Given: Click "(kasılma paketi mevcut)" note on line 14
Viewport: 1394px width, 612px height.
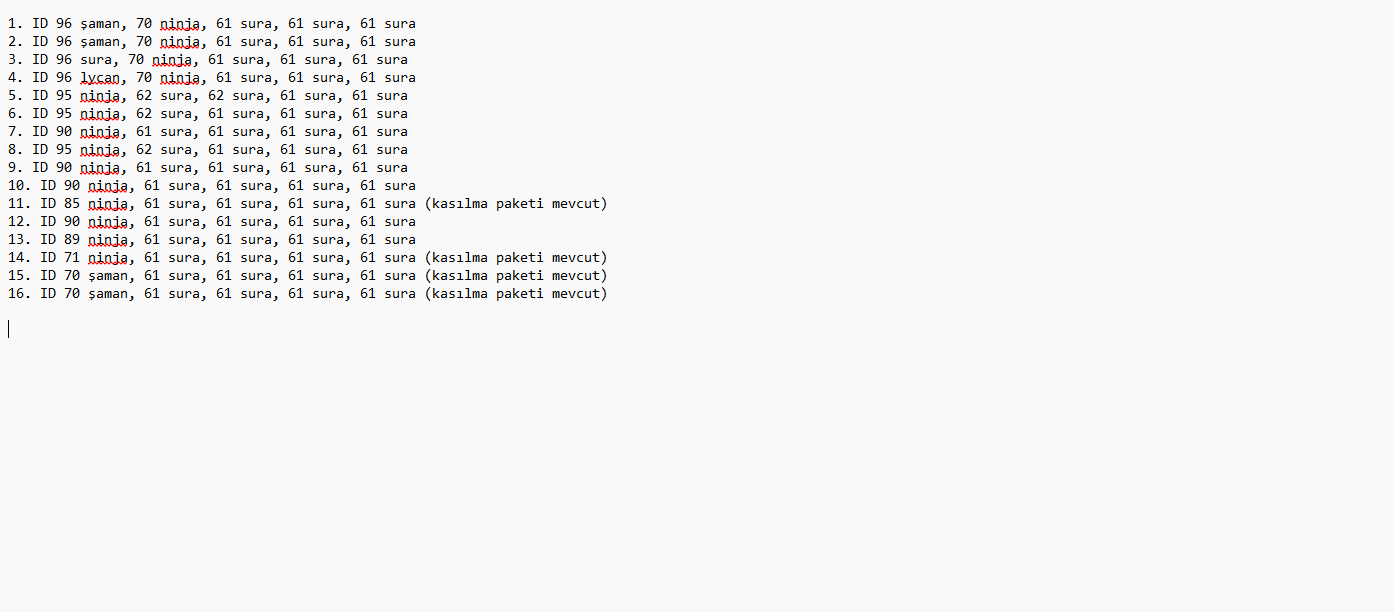Looking at the screenshot, I should coord(516,258).
